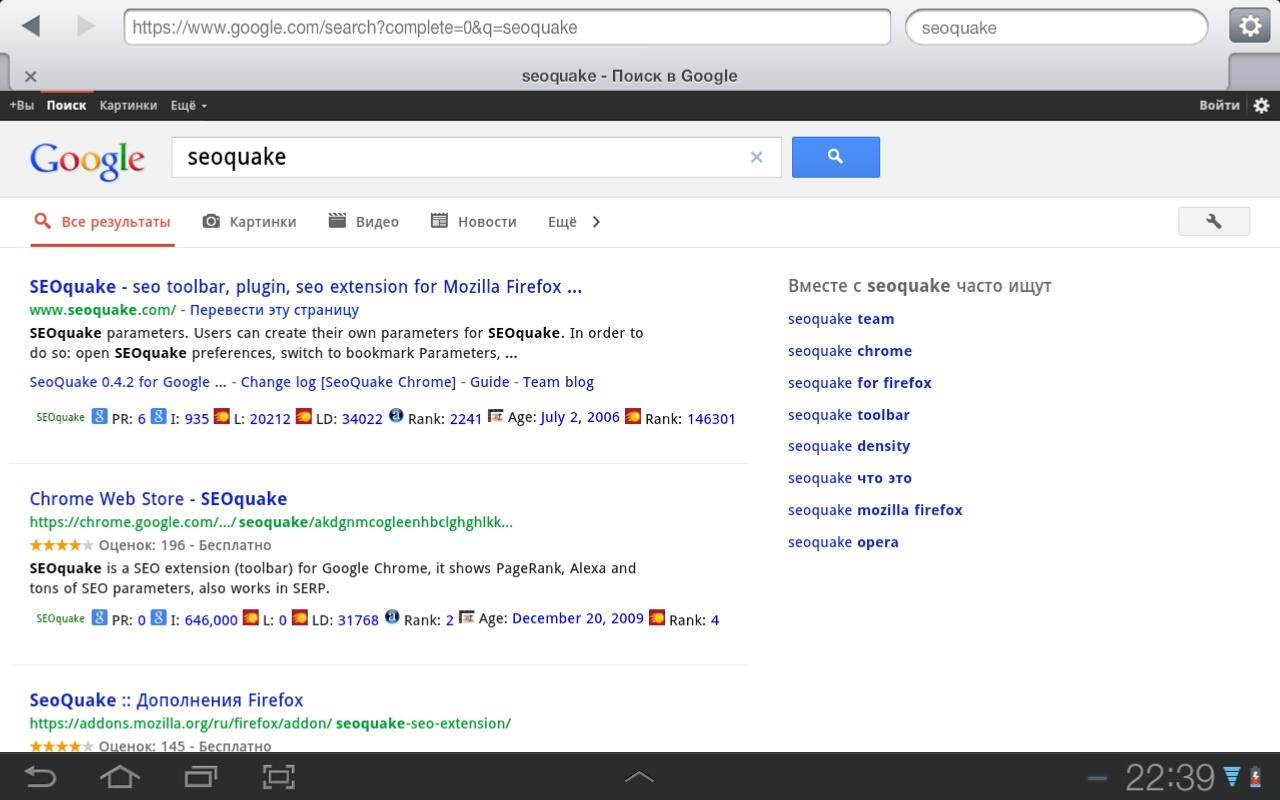
Task: Clear the Google search box with the X
Action: coord(756,157)
